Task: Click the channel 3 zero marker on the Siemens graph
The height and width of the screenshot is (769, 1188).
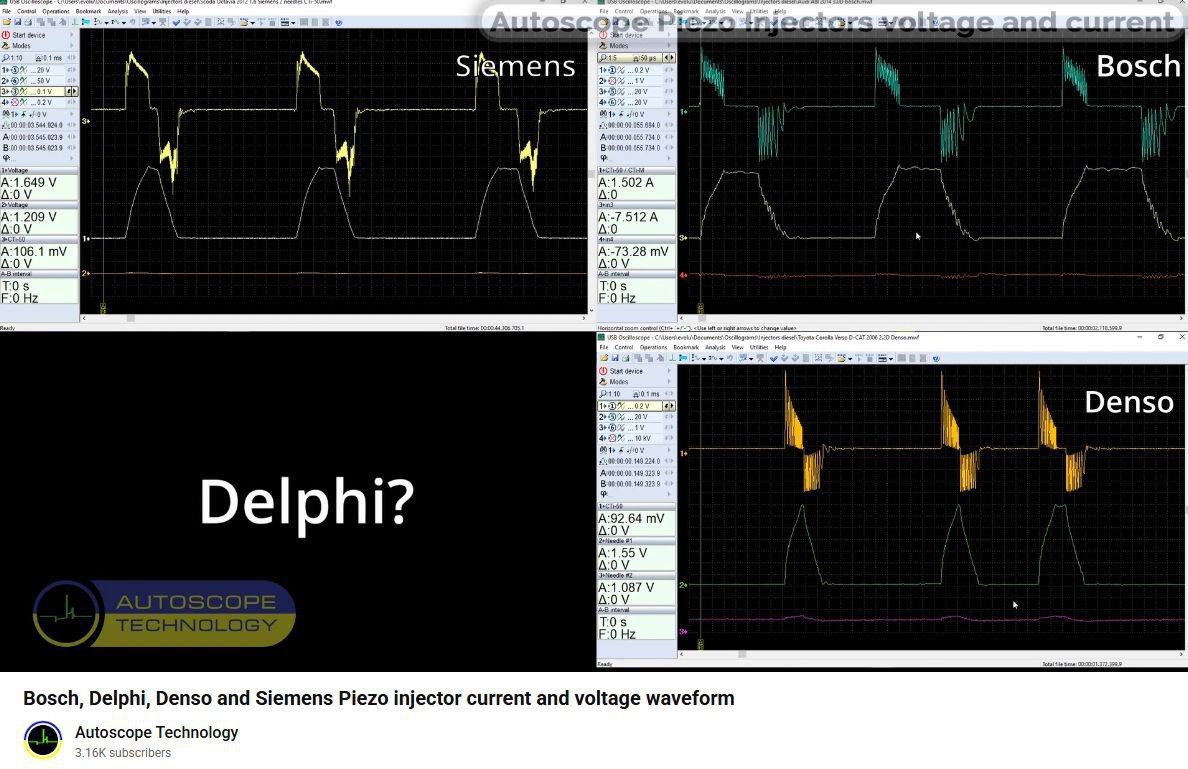Action: 86,120
